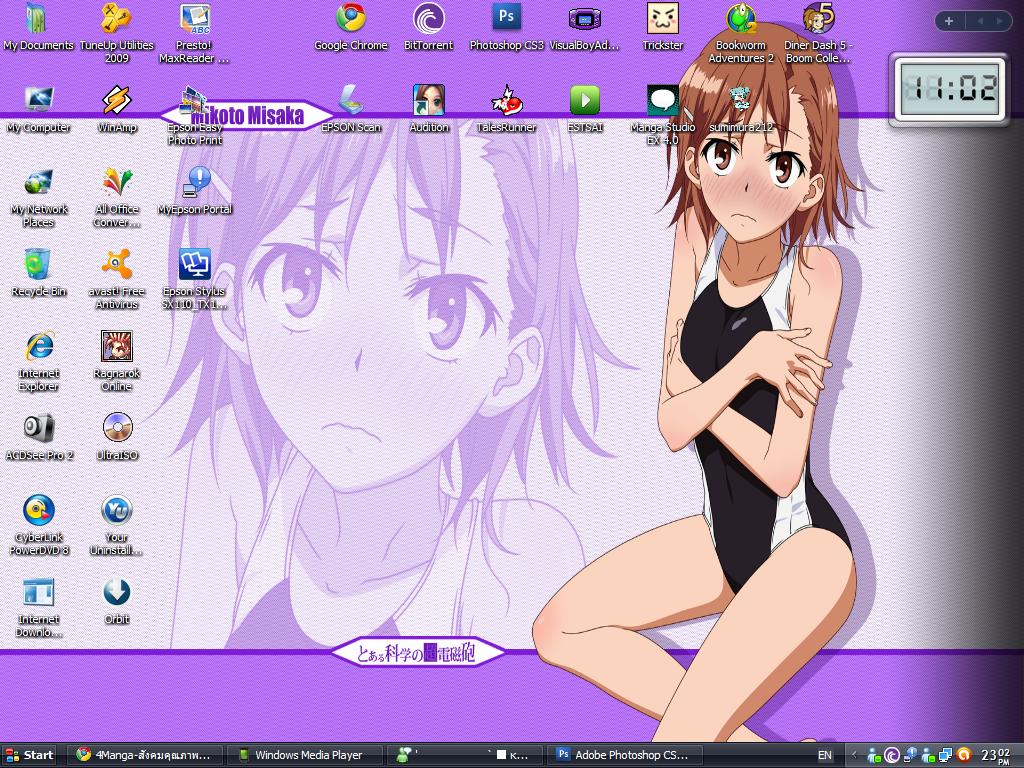Open the EPSON Scan shortcut

point(351,110)
